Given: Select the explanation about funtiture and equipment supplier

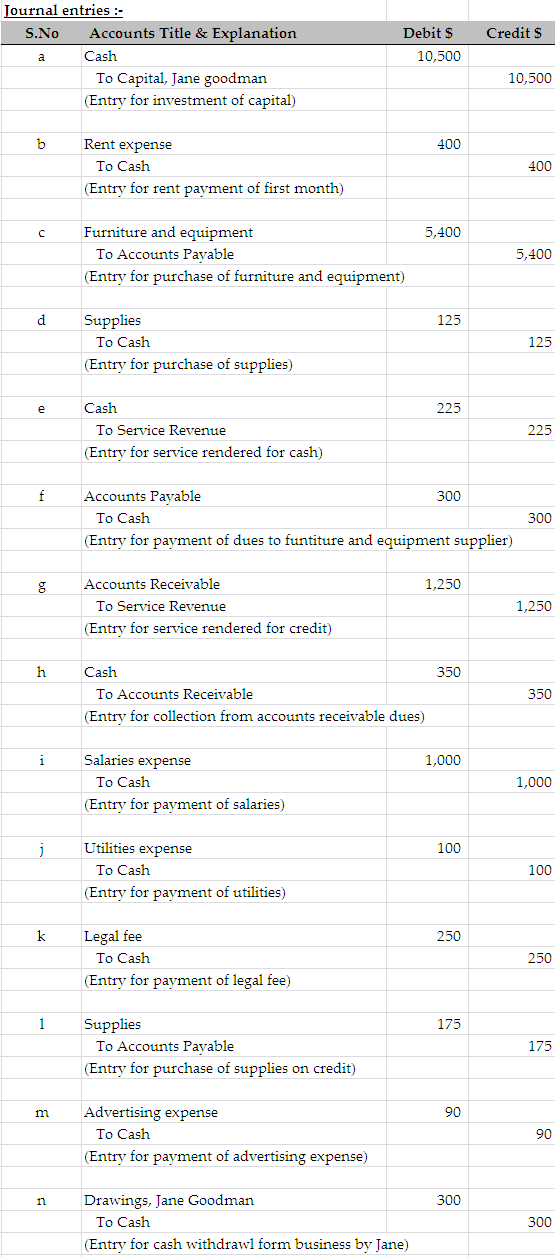Looking at the screenshot, I should (x=298, y=540).
